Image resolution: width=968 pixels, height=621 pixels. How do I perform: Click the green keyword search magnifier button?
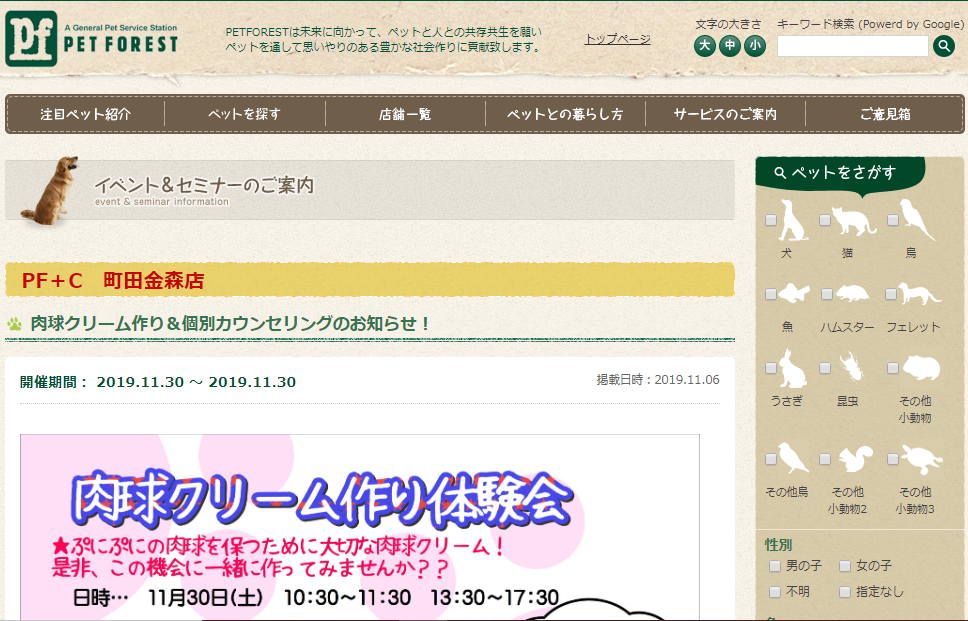(x=943, y=46)
